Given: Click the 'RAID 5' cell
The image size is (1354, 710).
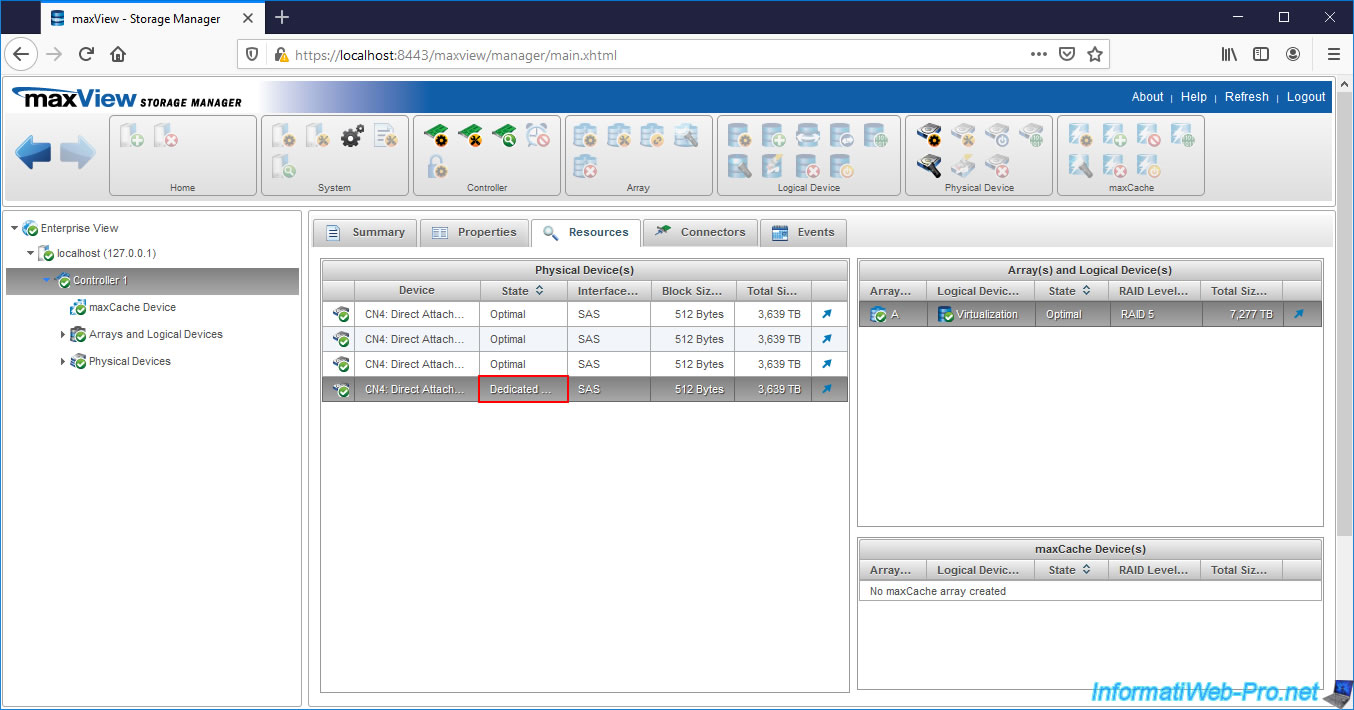Looking at the screenshot, I should click(1154, 314).
